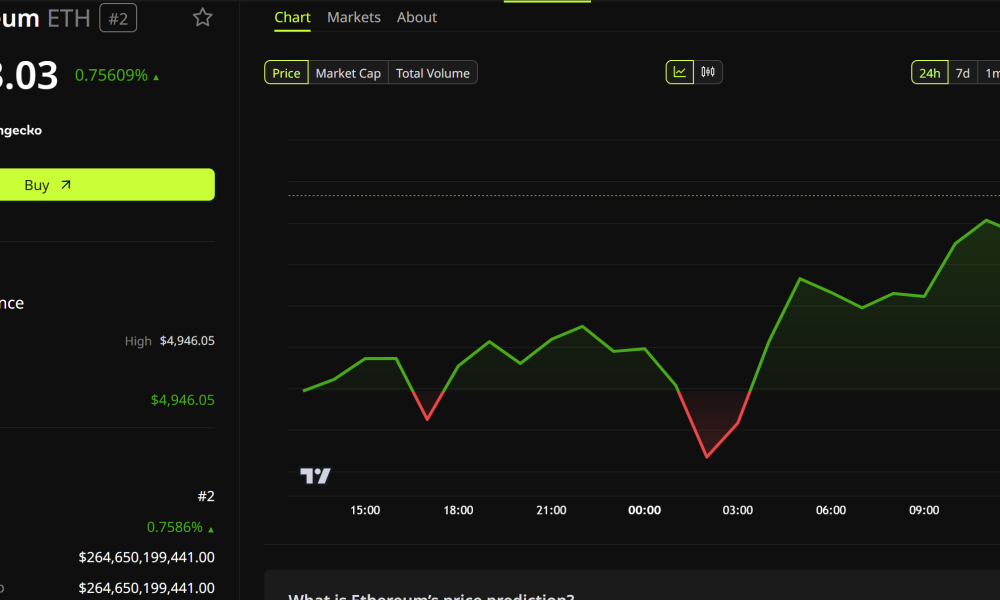The image size is (1000, 600).
Task: Click the 03:00 label on time axis
Action: 737,510
